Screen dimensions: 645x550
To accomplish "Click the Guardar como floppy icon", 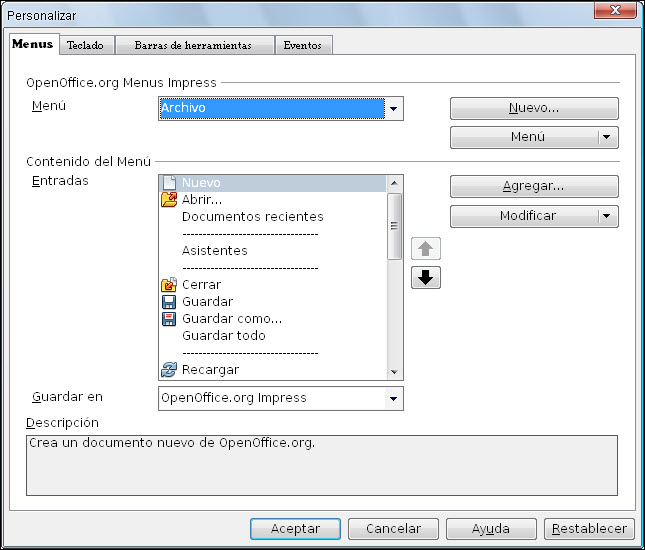I will click(169, 319).
